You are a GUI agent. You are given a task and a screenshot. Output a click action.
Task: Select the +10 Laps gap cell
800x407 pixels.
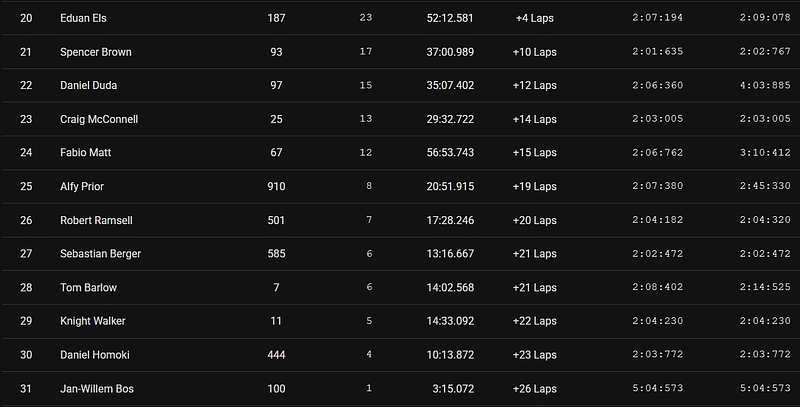535,52
